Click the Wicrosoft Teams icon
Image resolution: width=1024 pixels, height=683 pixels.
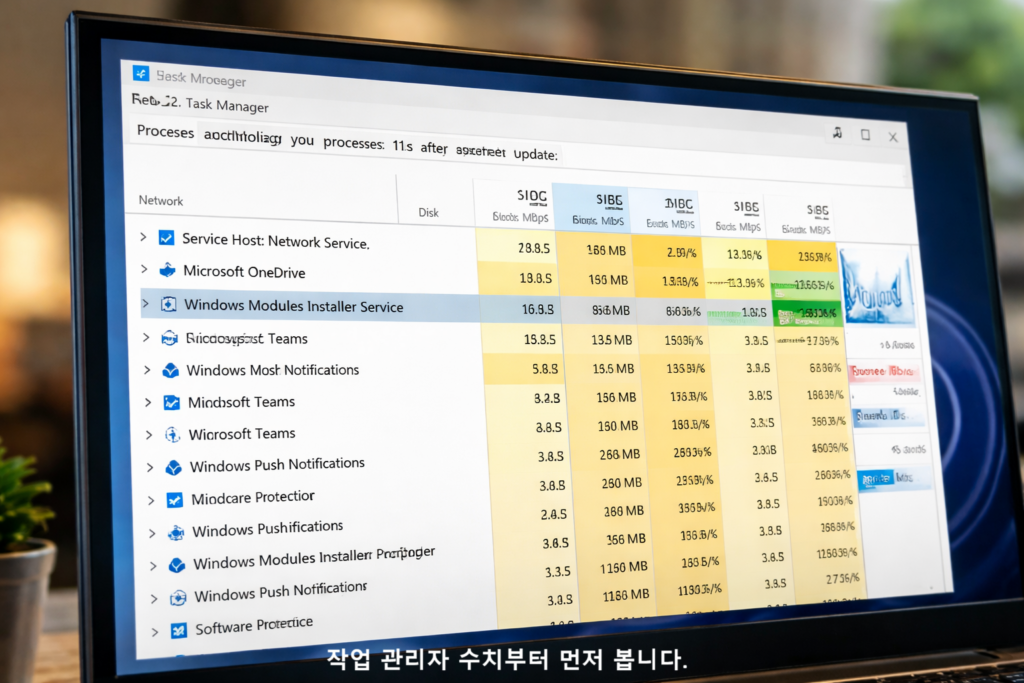click(x=172, y=434)
